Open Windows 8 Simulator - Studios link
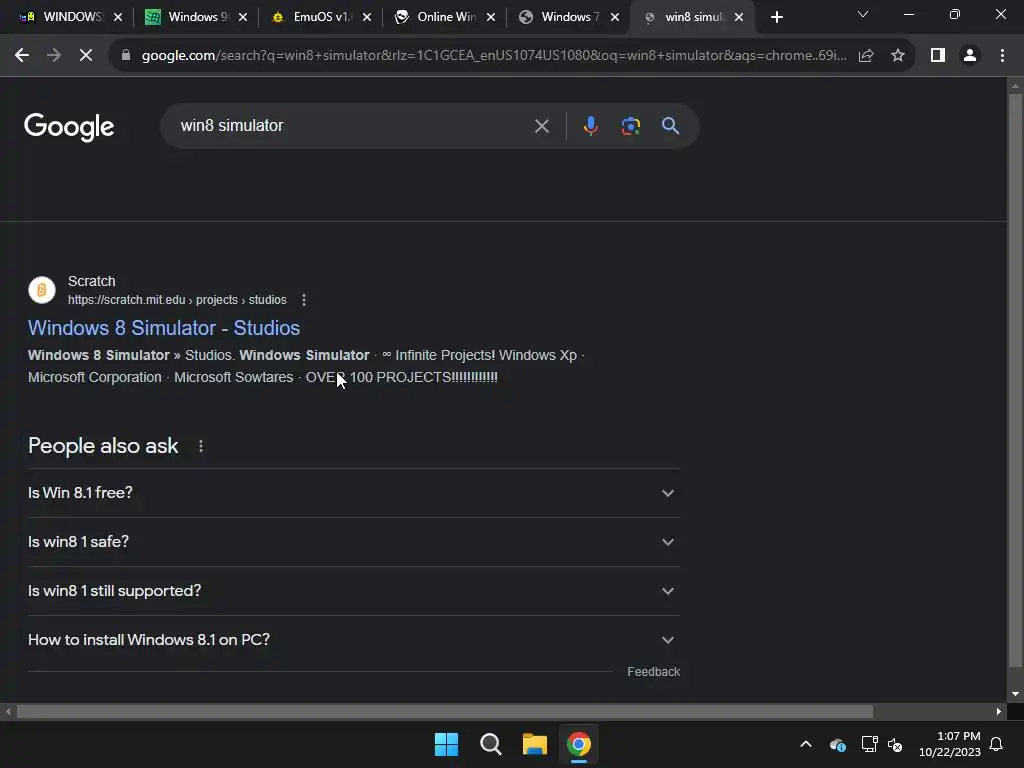 [164, 328]
